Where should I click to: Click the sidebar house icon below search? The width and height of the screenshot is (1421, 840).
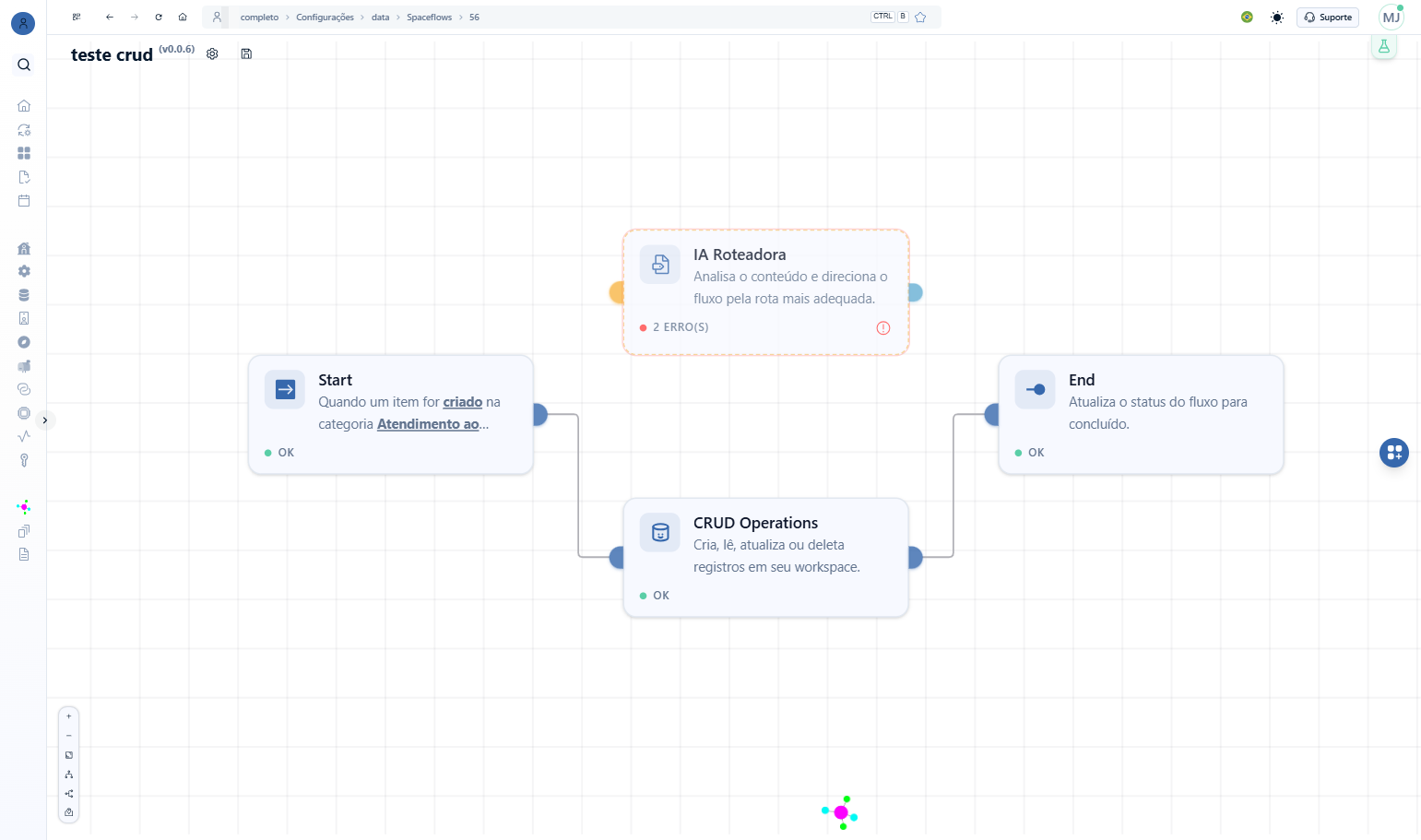click(x=24, y=106)
